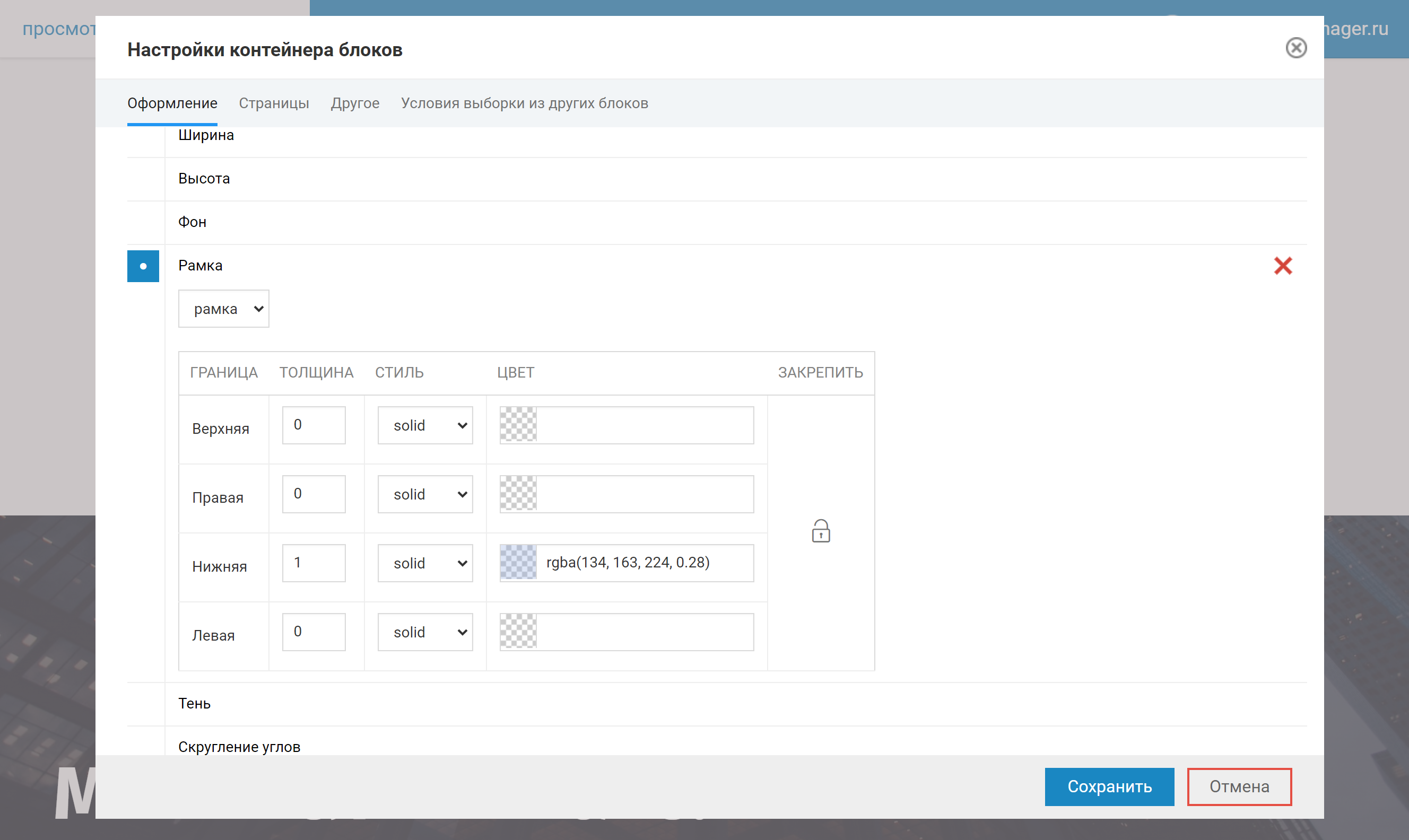Open the Нижняя border style dropdown
Viewport: 1409px width, 840px height.
pyautogui.click(x=425, y=563)
